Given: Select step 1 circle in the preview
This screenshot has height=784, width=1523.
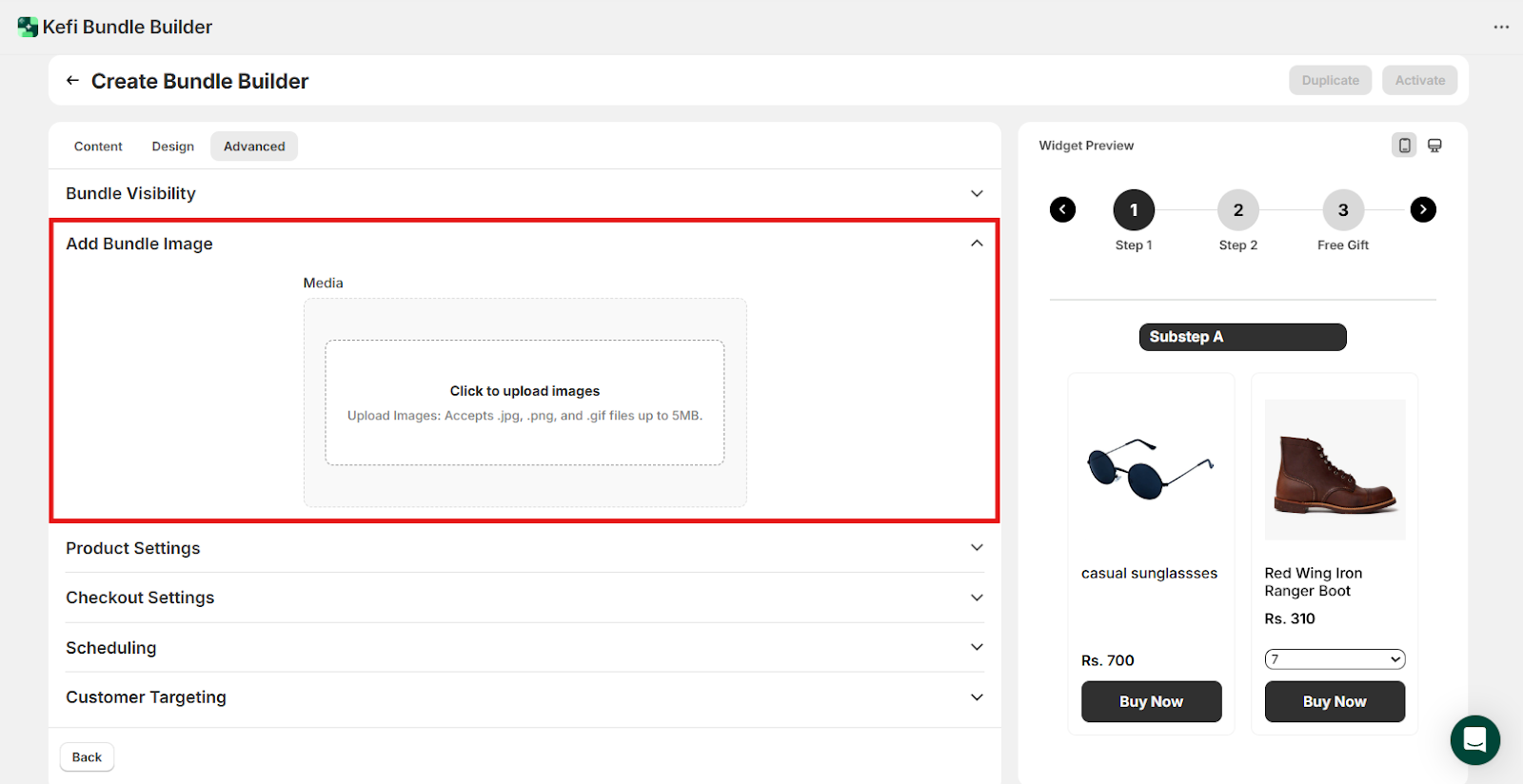Looking at the screenshot, I should (x=1134, y=210).
